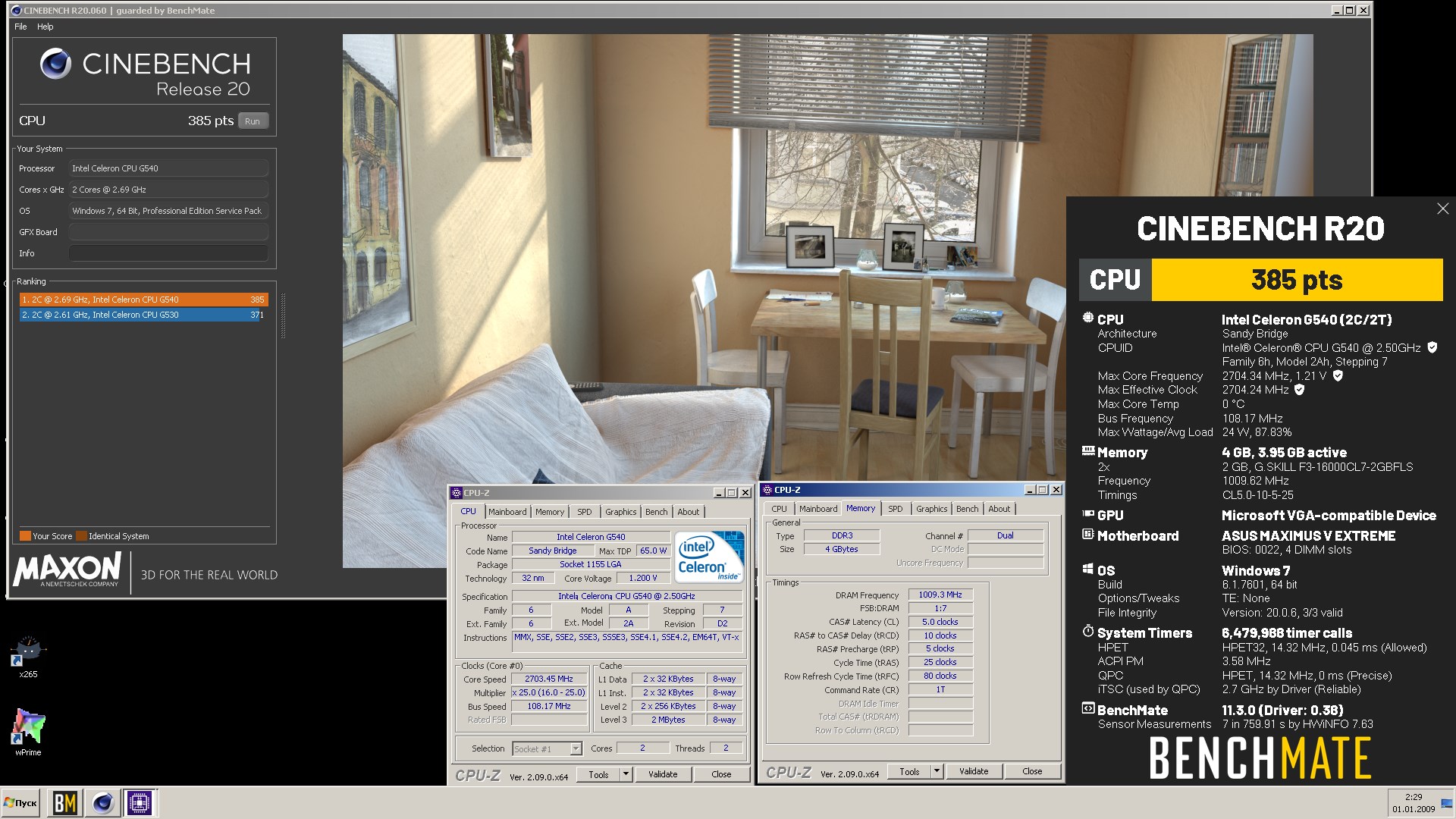This screenshot has height=819, width=1456.
Task: Click the CPU-Z taskbar icon
Action: (140, 802)
